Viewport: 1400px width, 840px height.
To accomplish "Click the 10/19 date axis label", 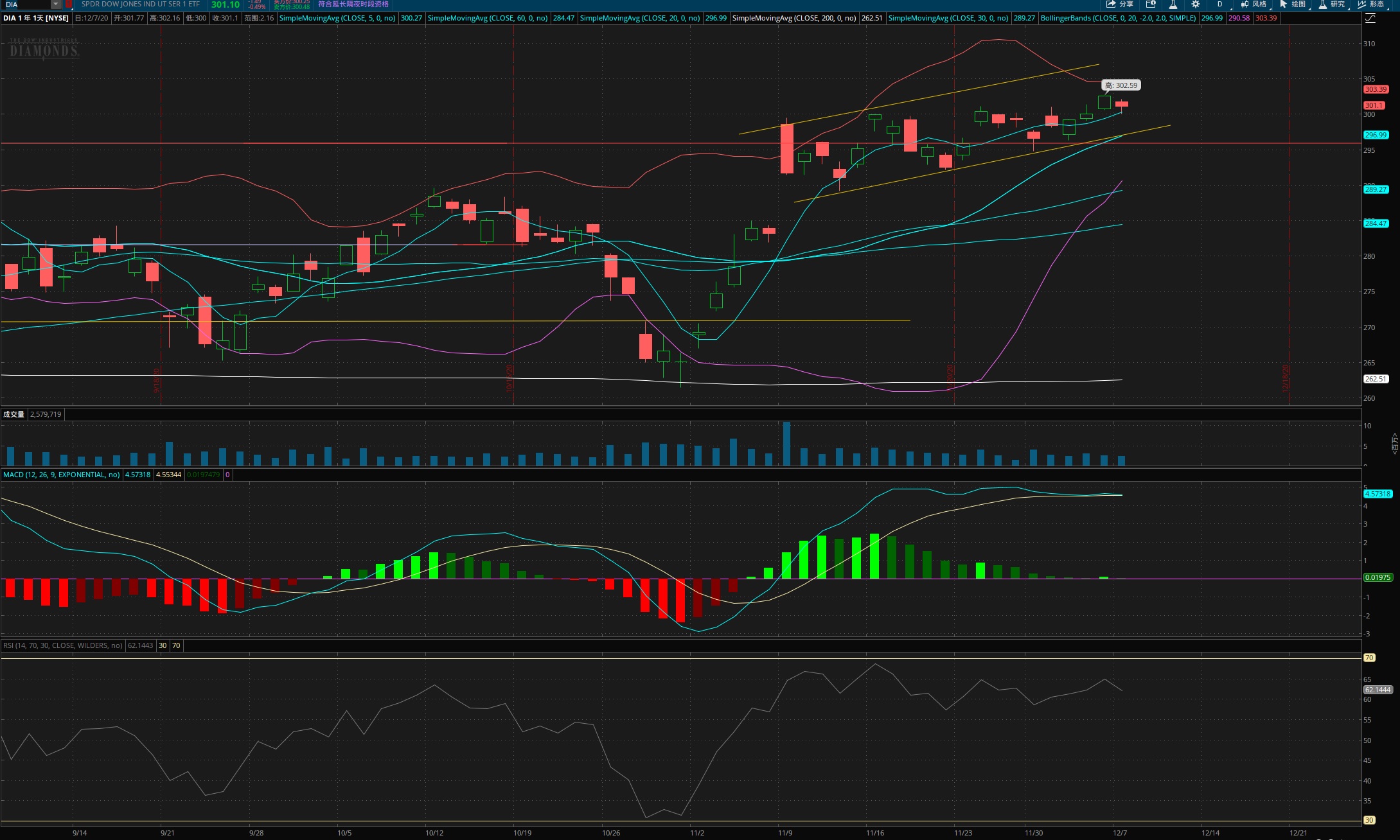I will 522,833.
